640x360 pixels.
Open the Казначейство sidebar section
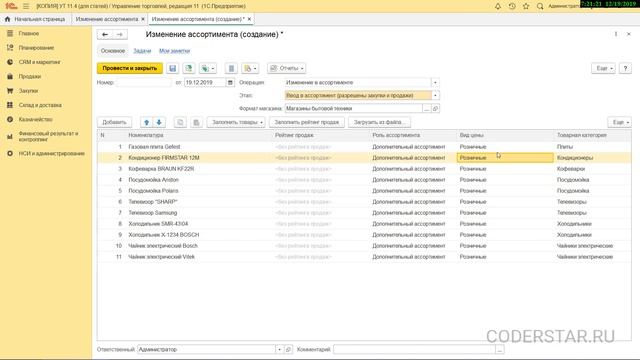click(x=36, y=119)
